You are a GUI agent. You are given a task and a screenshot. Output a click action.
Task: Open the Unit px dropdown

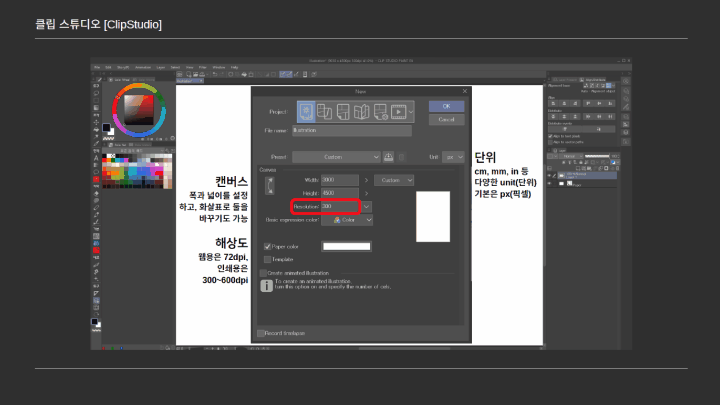coord(453,157)
